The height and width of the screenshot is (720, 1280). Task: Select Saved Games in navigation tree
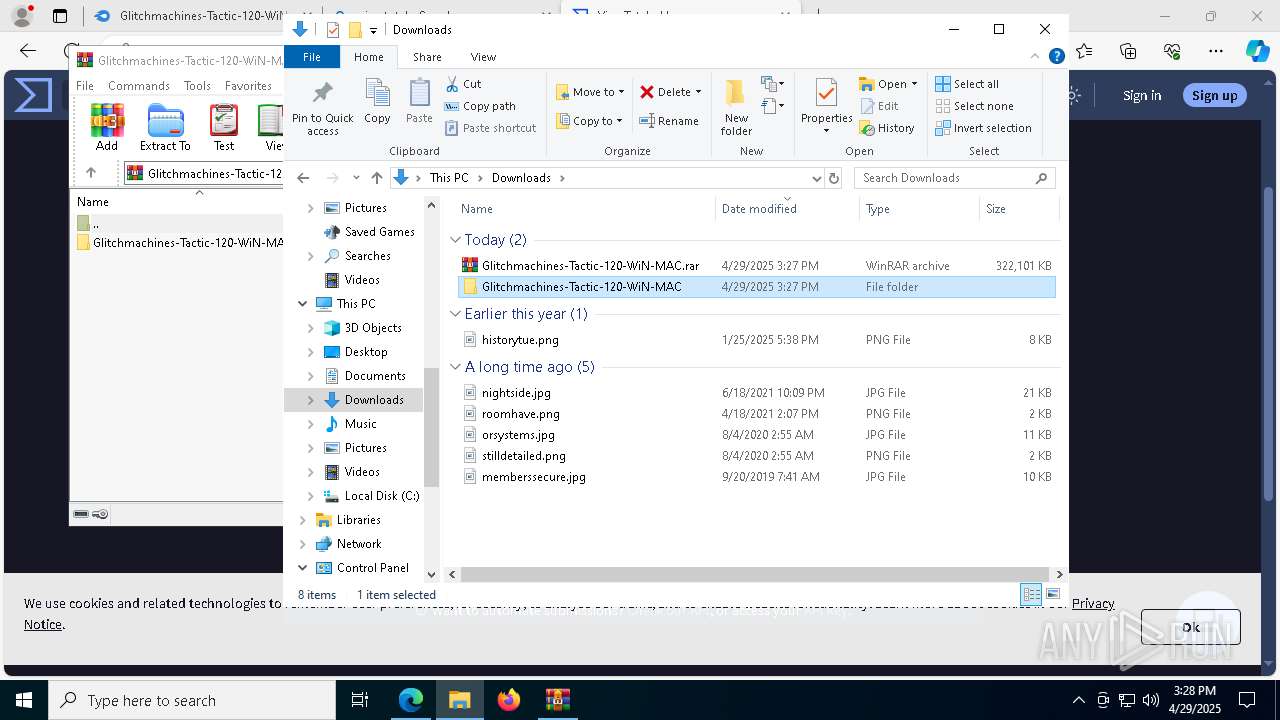pos(379,232)
